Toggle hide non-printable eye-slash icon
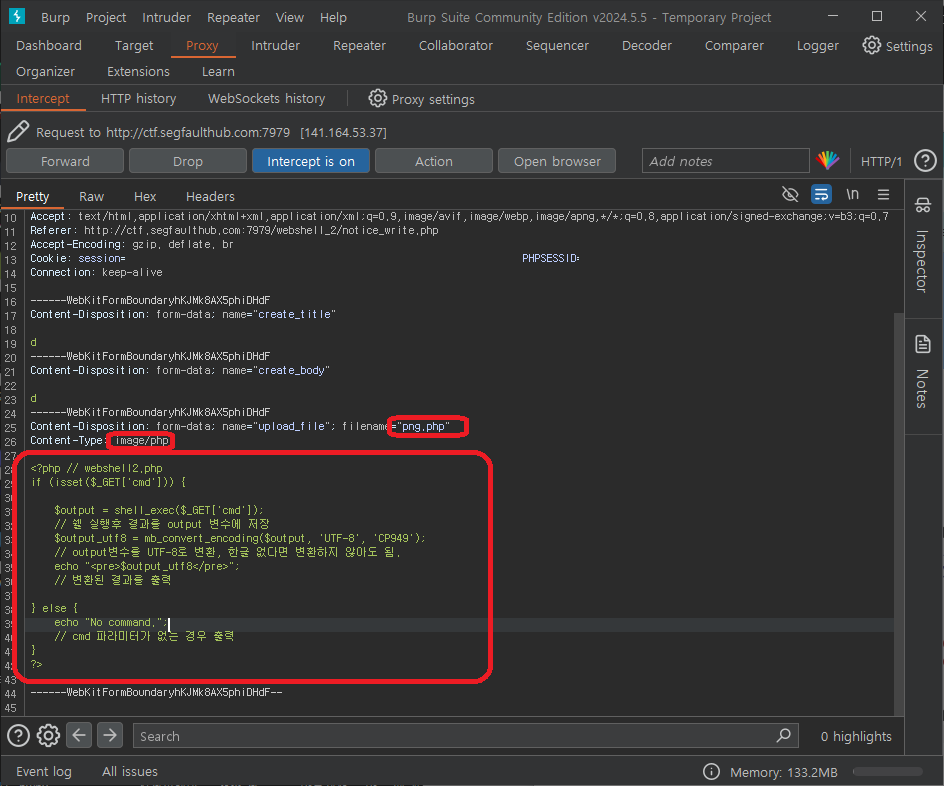The image size is (944, 786). (x=790, y=194)
